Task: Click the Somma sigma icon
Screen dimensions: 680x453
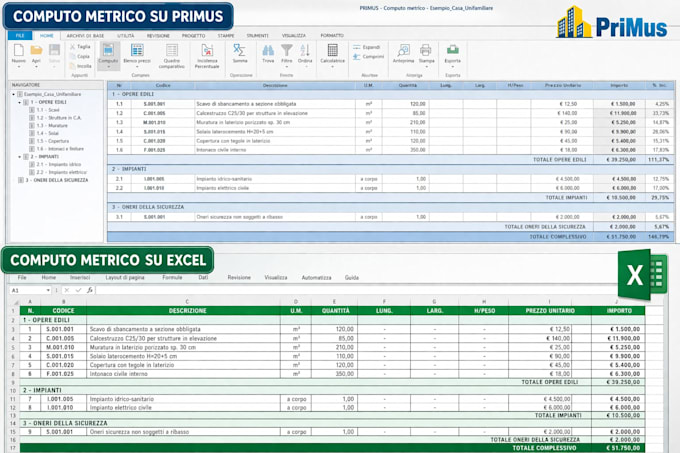Action: coord(239,50)
